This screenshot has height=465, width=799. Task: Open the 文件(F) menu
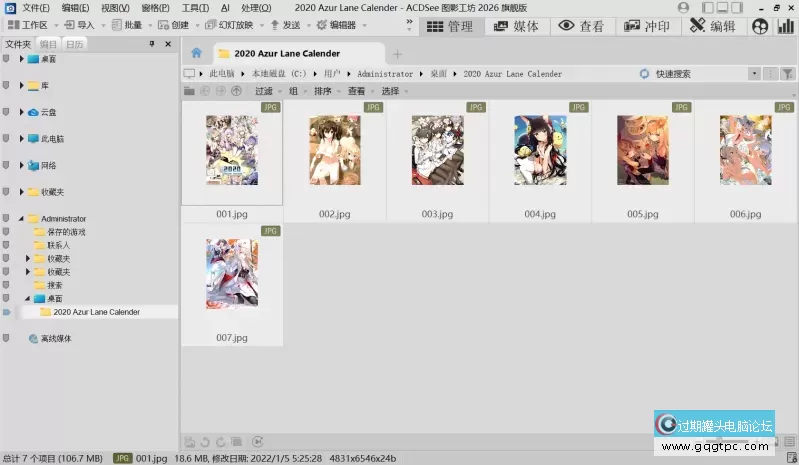pos(36,8)
